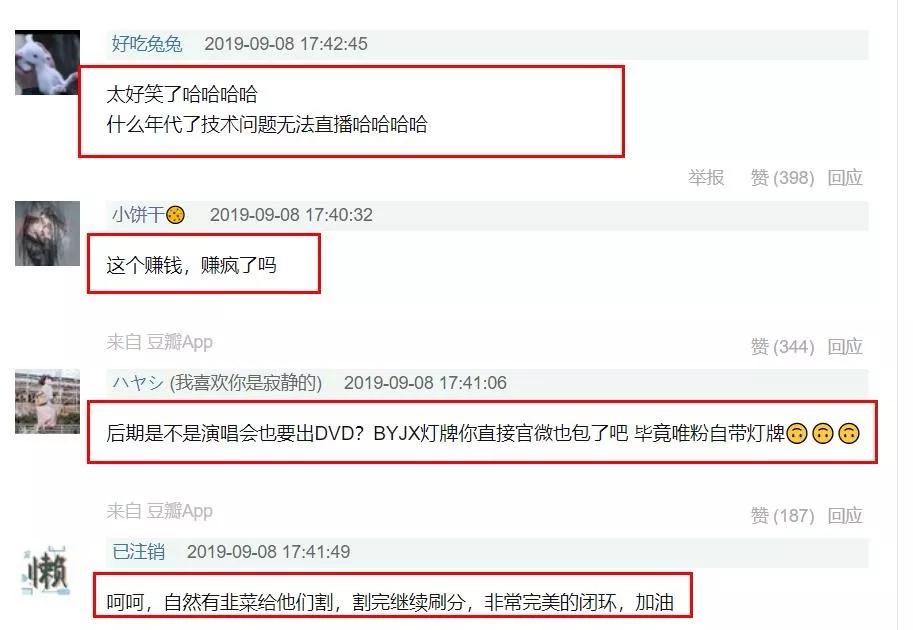The image size is (913, 630).
Task: Click last upside-down smiley emoji
Action: pos(849,434)
